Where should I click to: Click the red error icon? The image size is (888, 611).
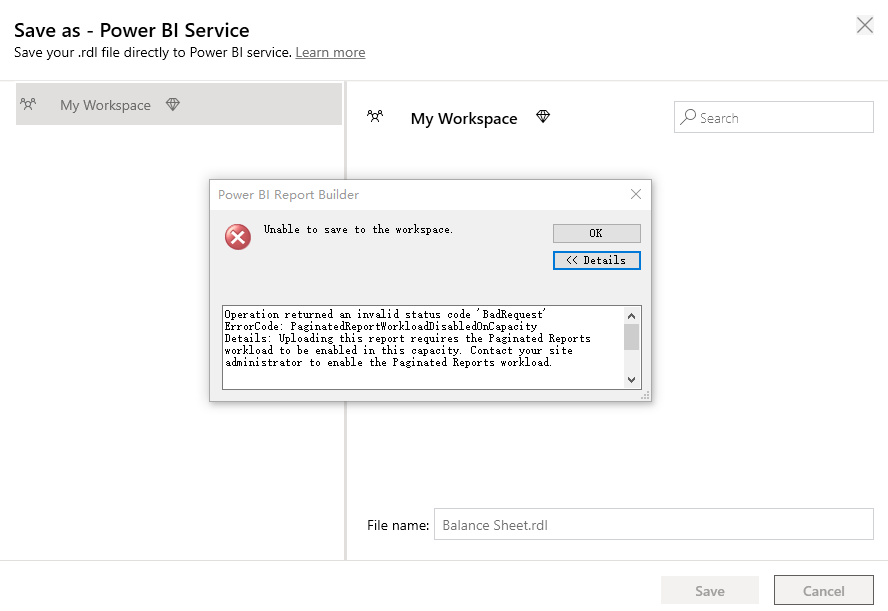pos(238,237)
